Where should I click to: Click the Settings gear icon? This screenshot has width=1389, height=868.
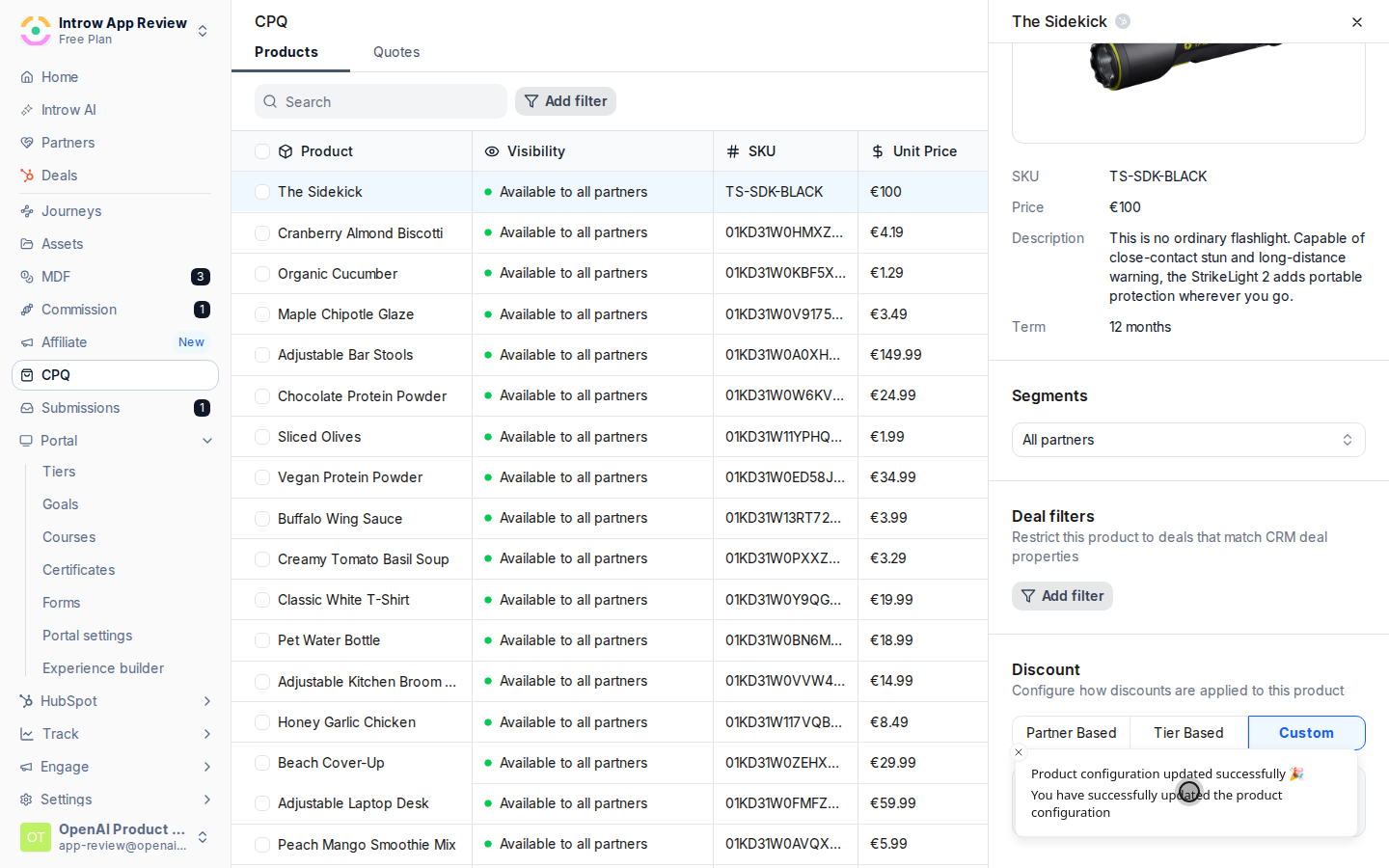pos(27,800)
